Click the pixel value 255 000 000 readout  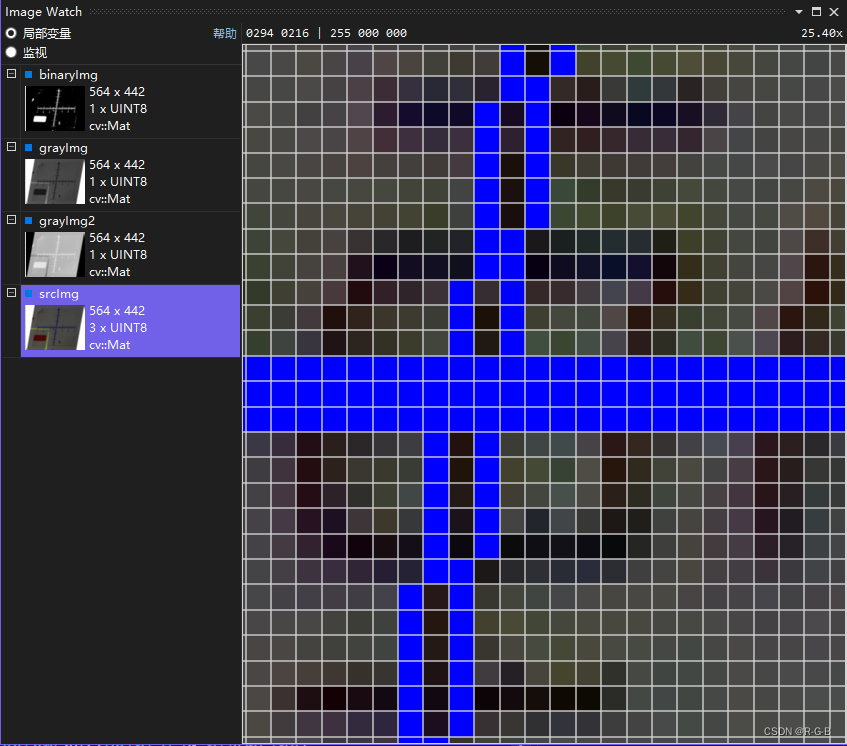(368, 33)
